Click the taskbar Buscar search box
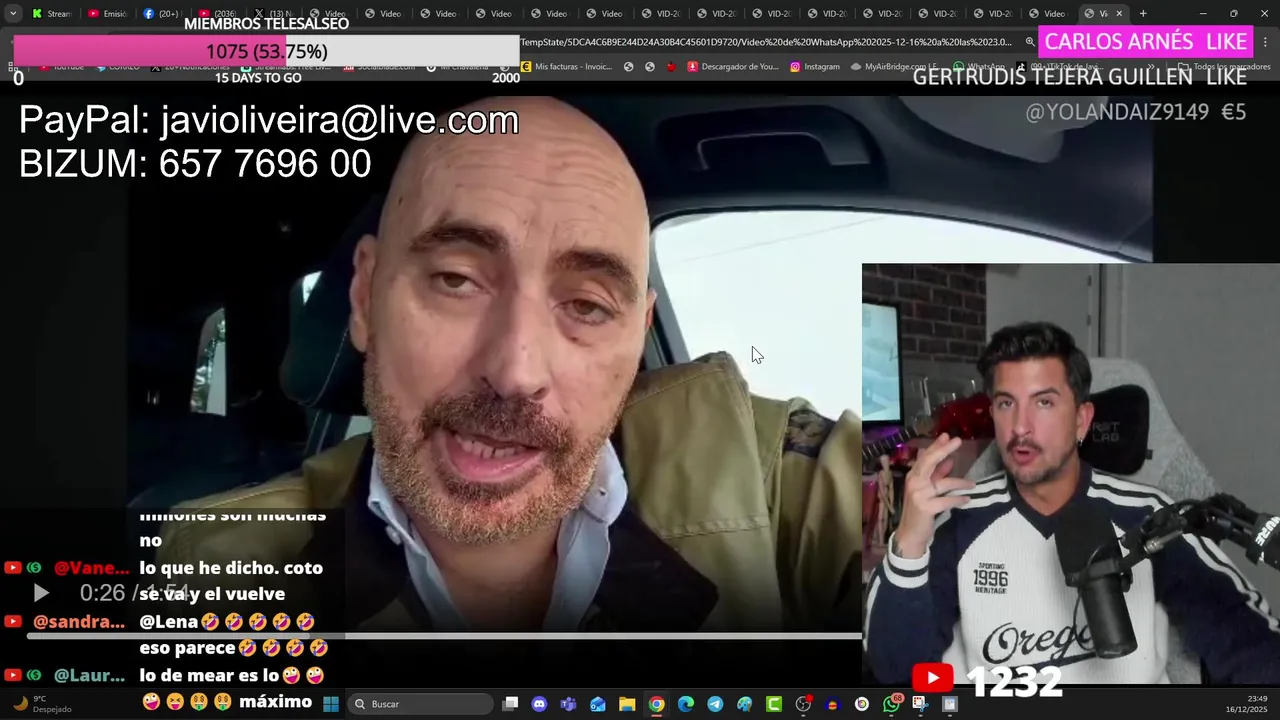The image size is (1280, 720). coord(421,704)
